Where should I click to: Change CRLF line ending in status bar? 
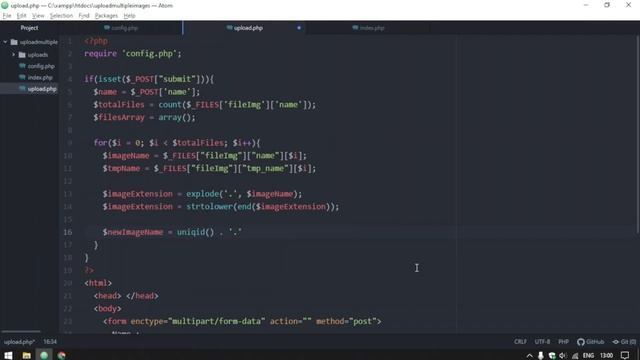(520, 342)
